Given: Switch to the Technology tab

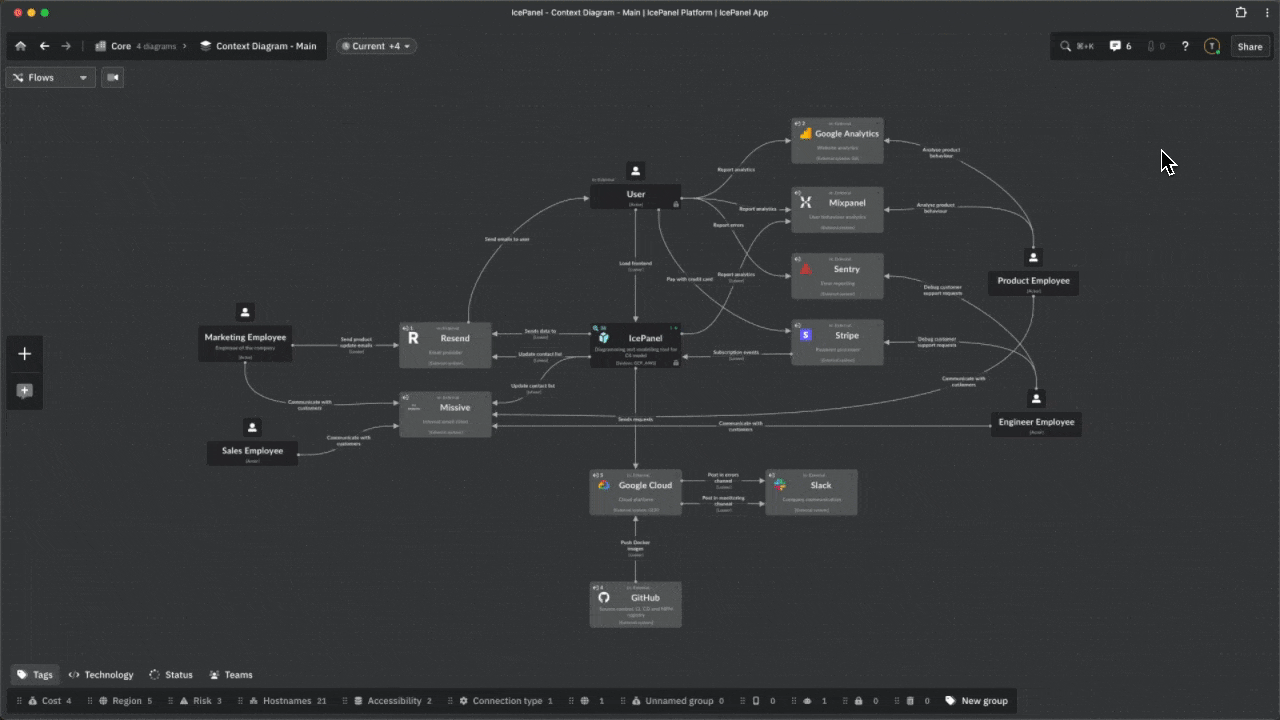Looking at the screenshot, I should coord(101,675).
